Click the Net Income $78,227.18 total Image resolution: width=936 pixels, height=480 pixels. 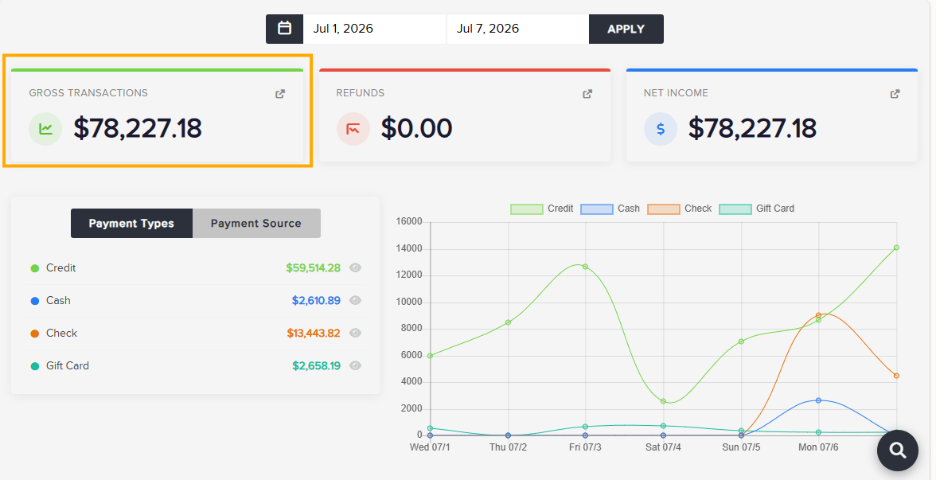(x=752, y=128)
